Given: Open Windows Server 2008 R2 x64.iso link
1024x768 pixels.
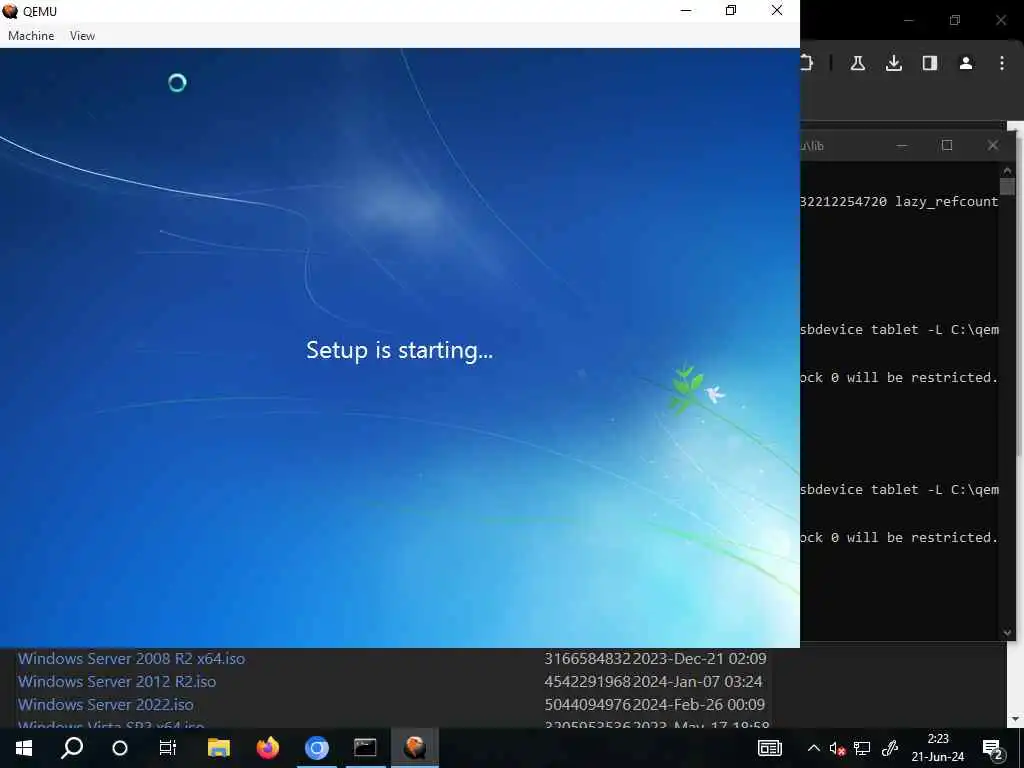Looking at the screenshot, I should [x=131, y=658].
